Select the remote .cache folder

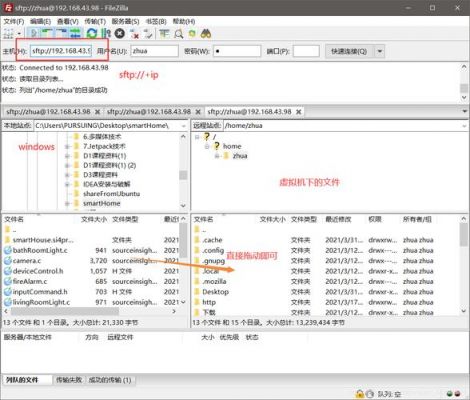[212, 240]
